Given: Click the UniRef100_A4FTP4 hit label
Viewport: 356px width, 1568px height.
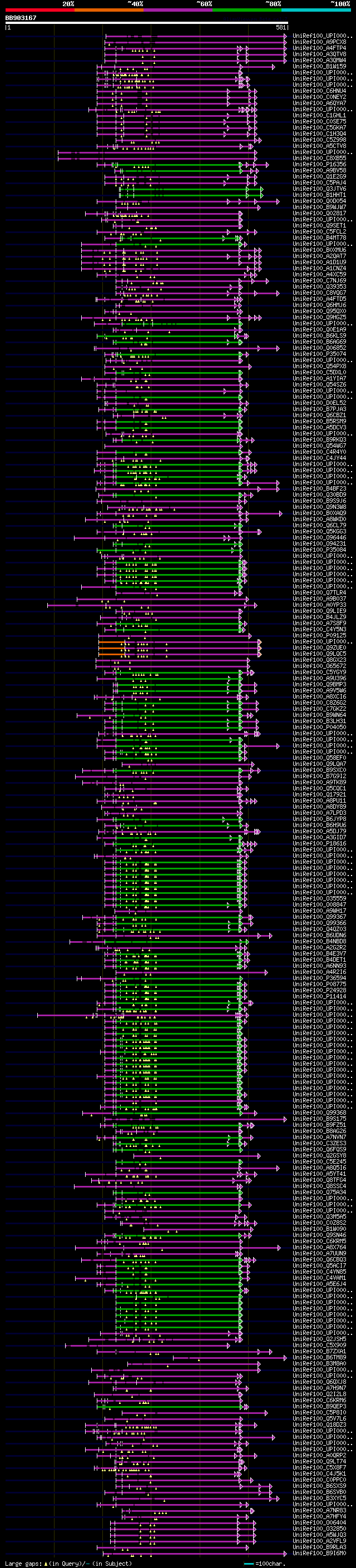Looking at the screenshot, I should [319, 48].
